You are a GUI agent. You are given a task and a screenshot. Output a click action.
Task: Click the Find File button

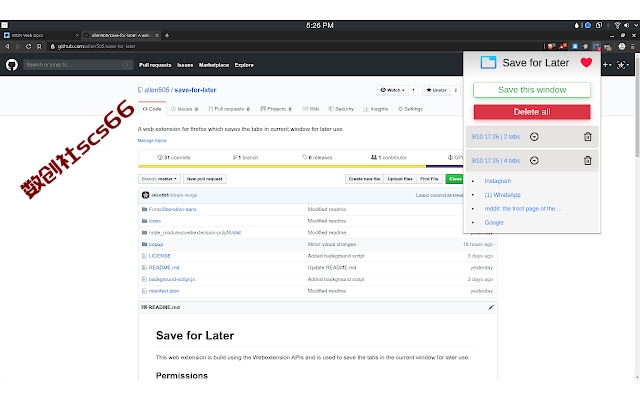429,179
